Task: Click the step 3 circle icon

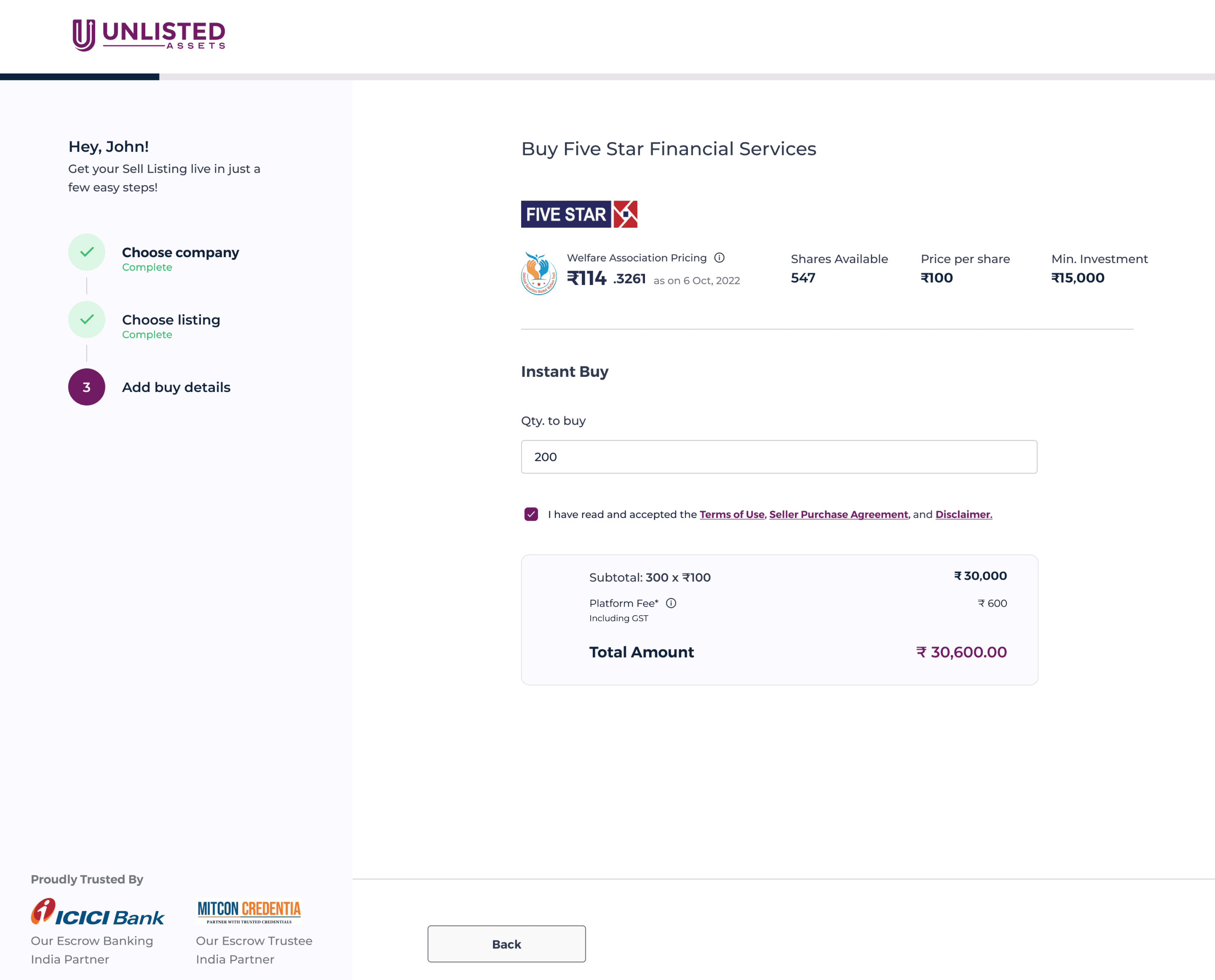Action: click(86, 387)
